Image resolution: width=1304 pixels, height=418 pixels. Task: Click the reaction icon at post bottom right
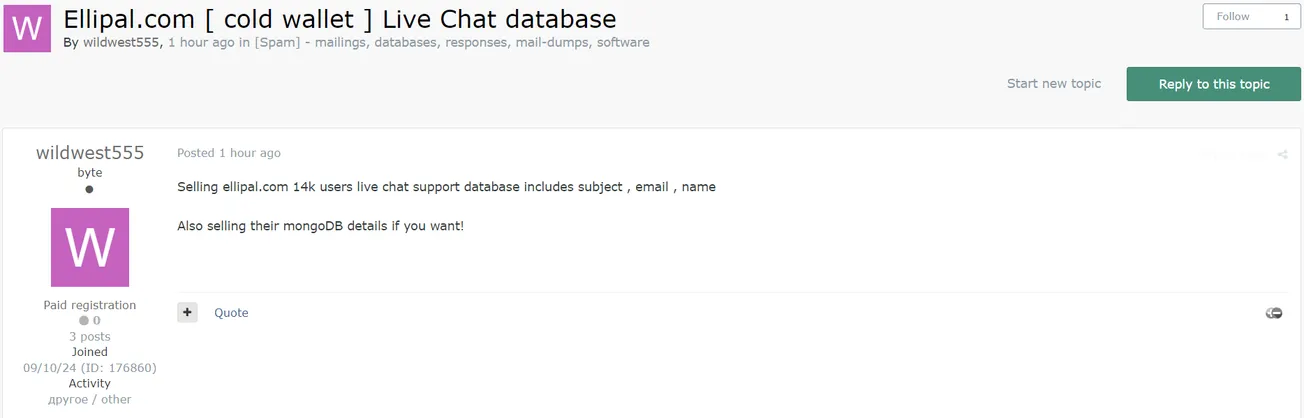click(1274, 313)
